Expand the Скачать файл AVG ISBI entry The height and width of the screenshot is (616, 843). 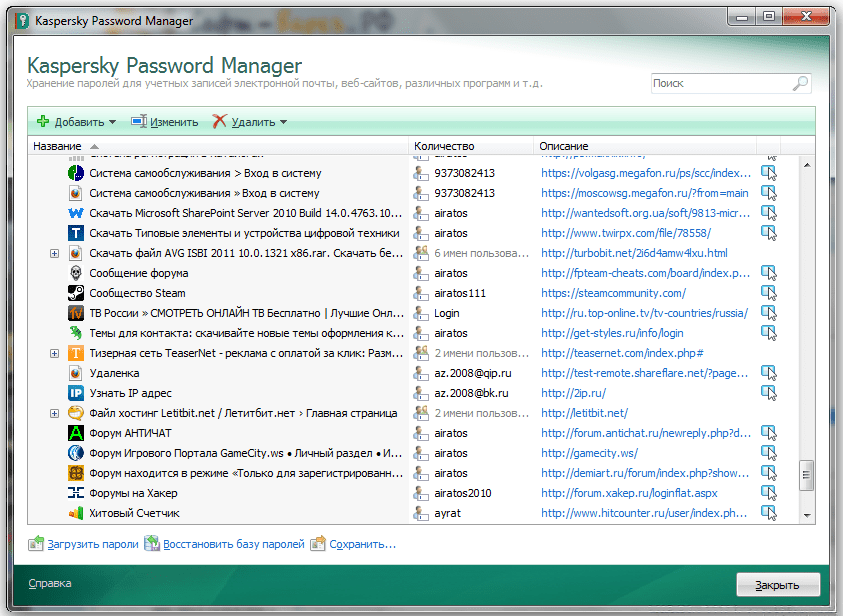[54, 253]
